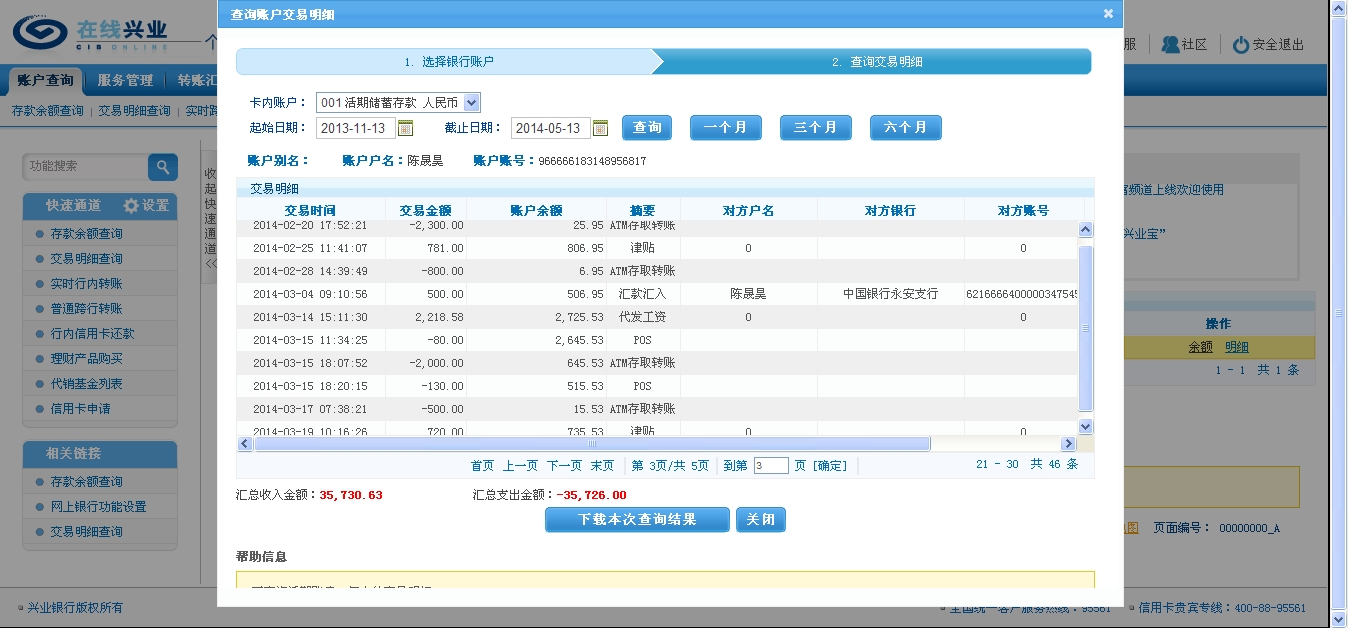Select the 账户查询 tab

[x=45, y=80]
